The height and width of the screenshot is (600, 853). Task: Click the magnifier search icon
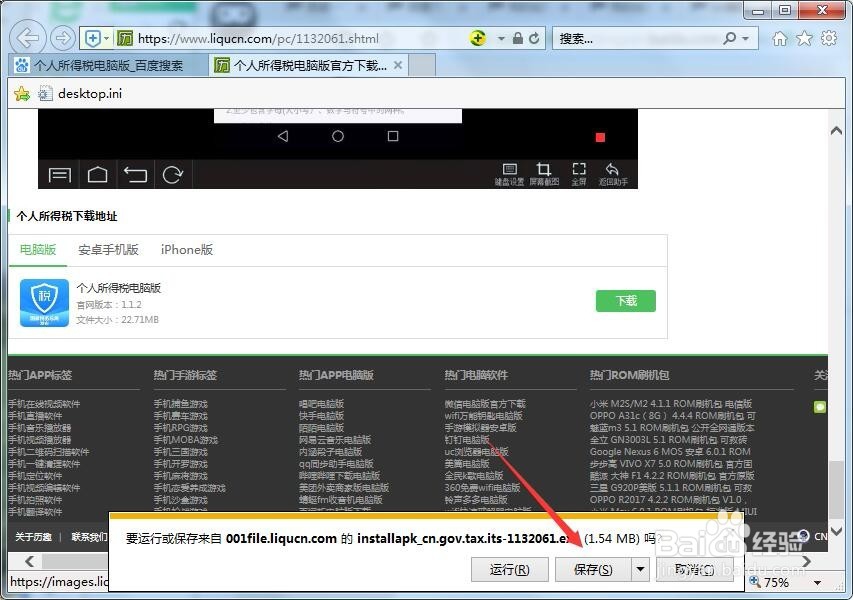point(730,38)
